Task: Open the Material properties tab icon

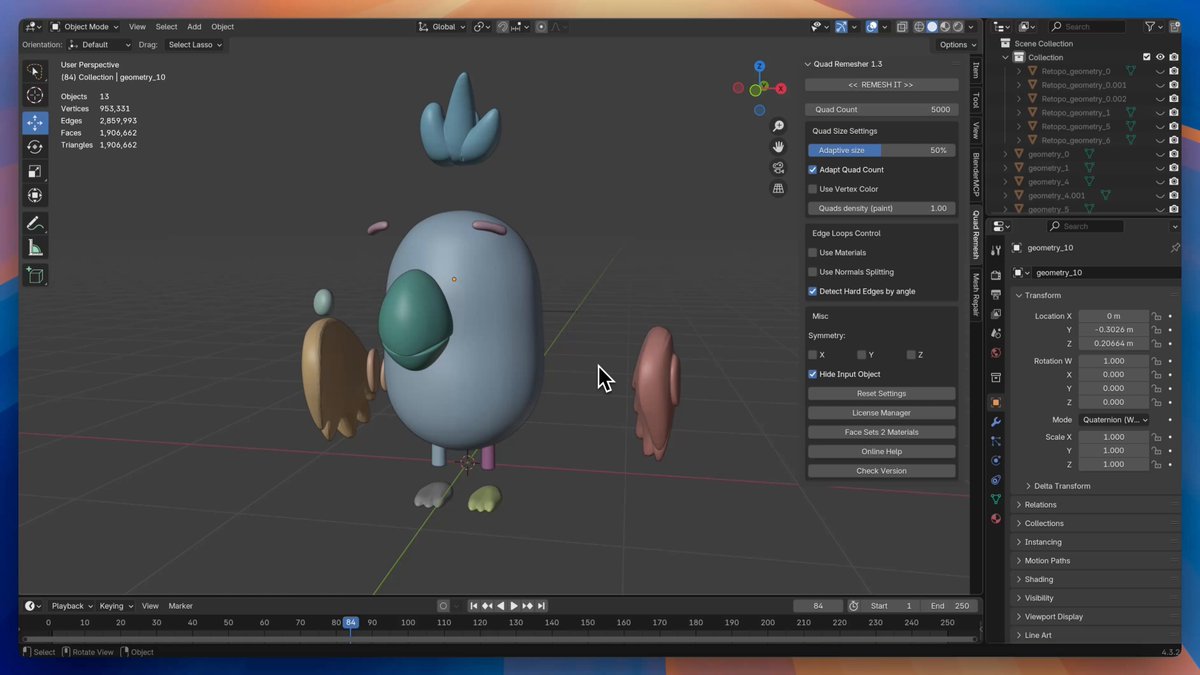Action: point(995,518)
